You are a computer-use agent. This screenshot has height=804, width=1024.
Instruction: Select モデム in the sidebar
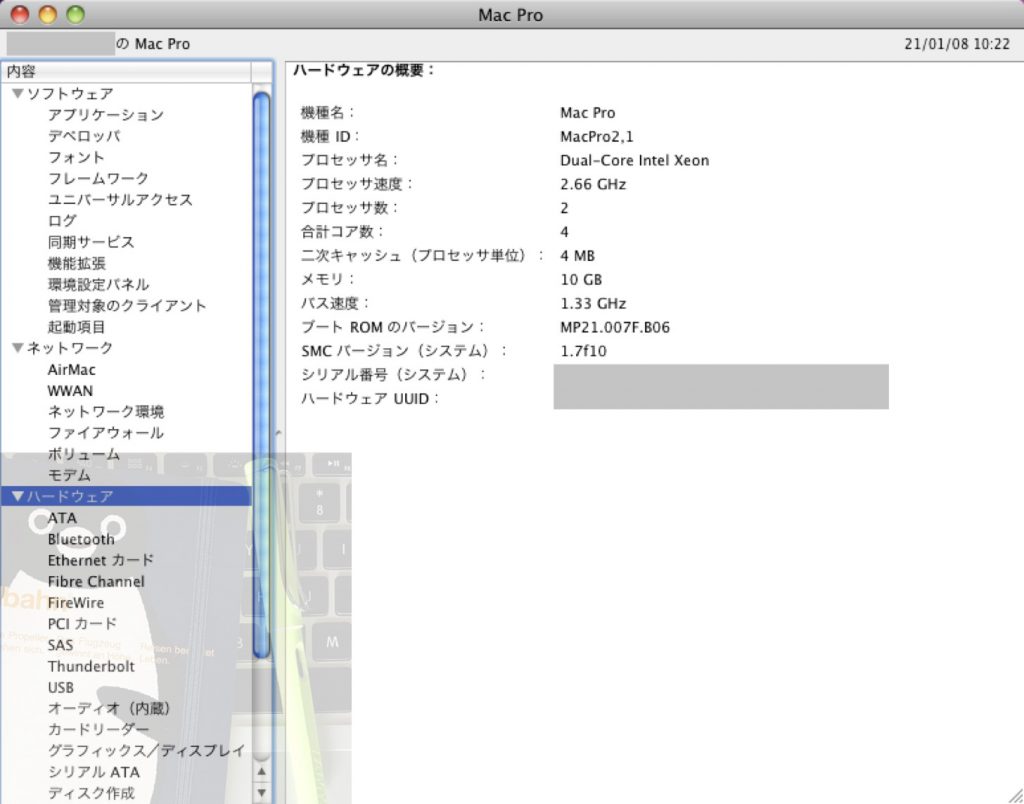(69, 475)
